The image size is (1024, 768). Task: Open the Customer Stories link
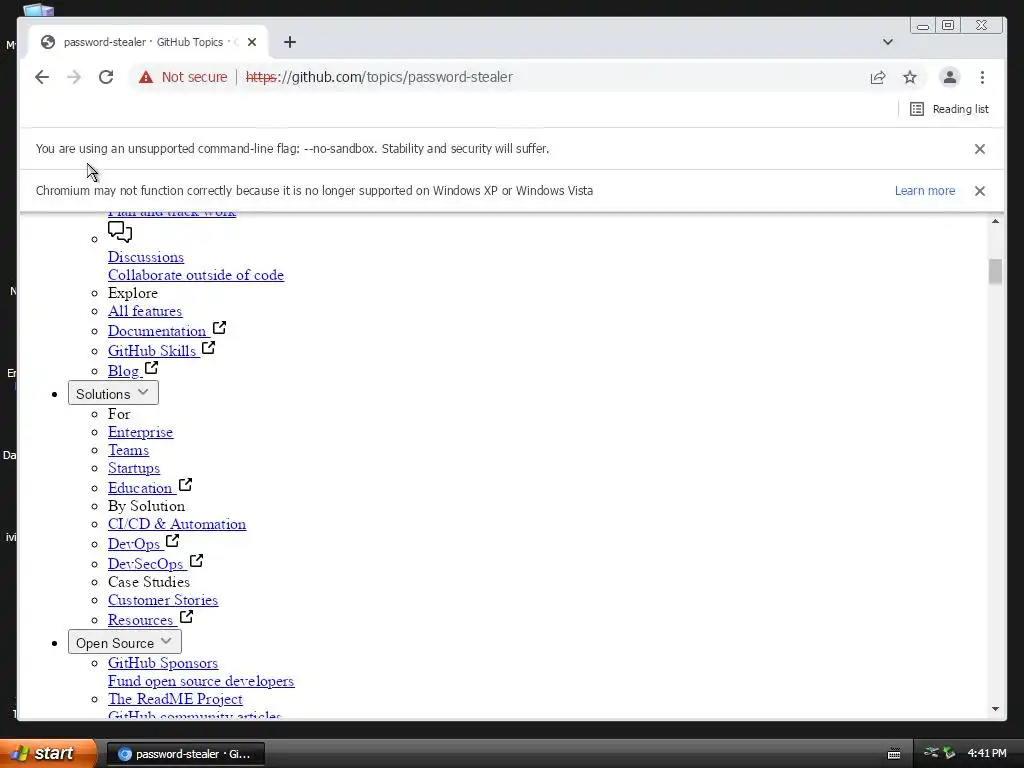pyautogui.click(x=163, y=600)
